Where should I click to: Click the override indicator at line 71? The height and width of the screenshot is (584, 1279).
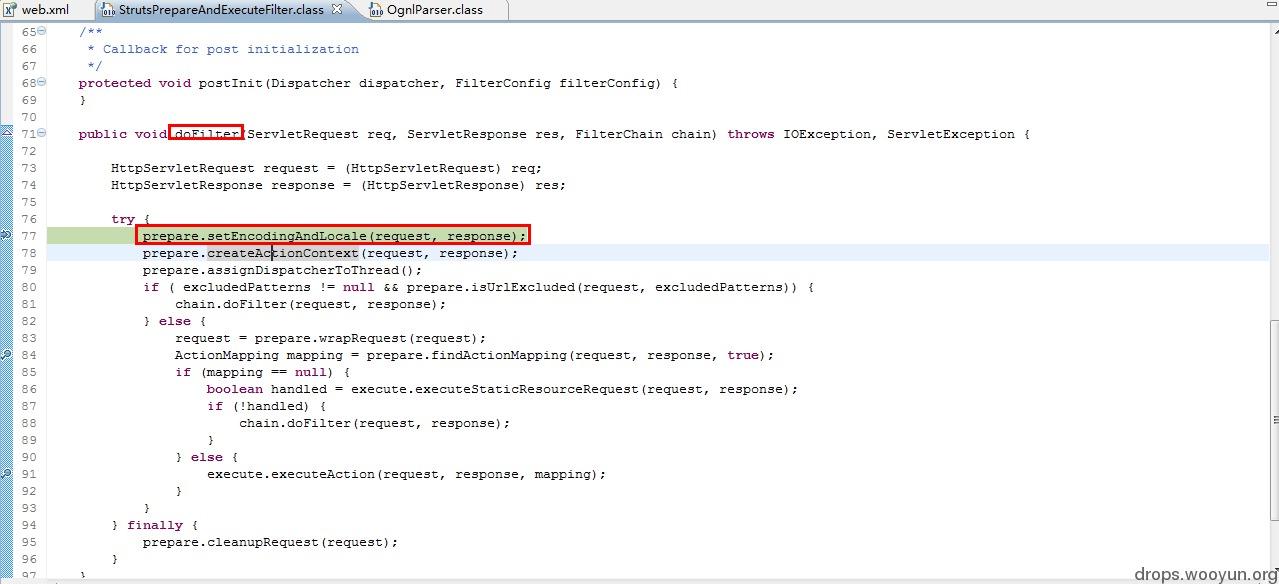pos(6,133)
